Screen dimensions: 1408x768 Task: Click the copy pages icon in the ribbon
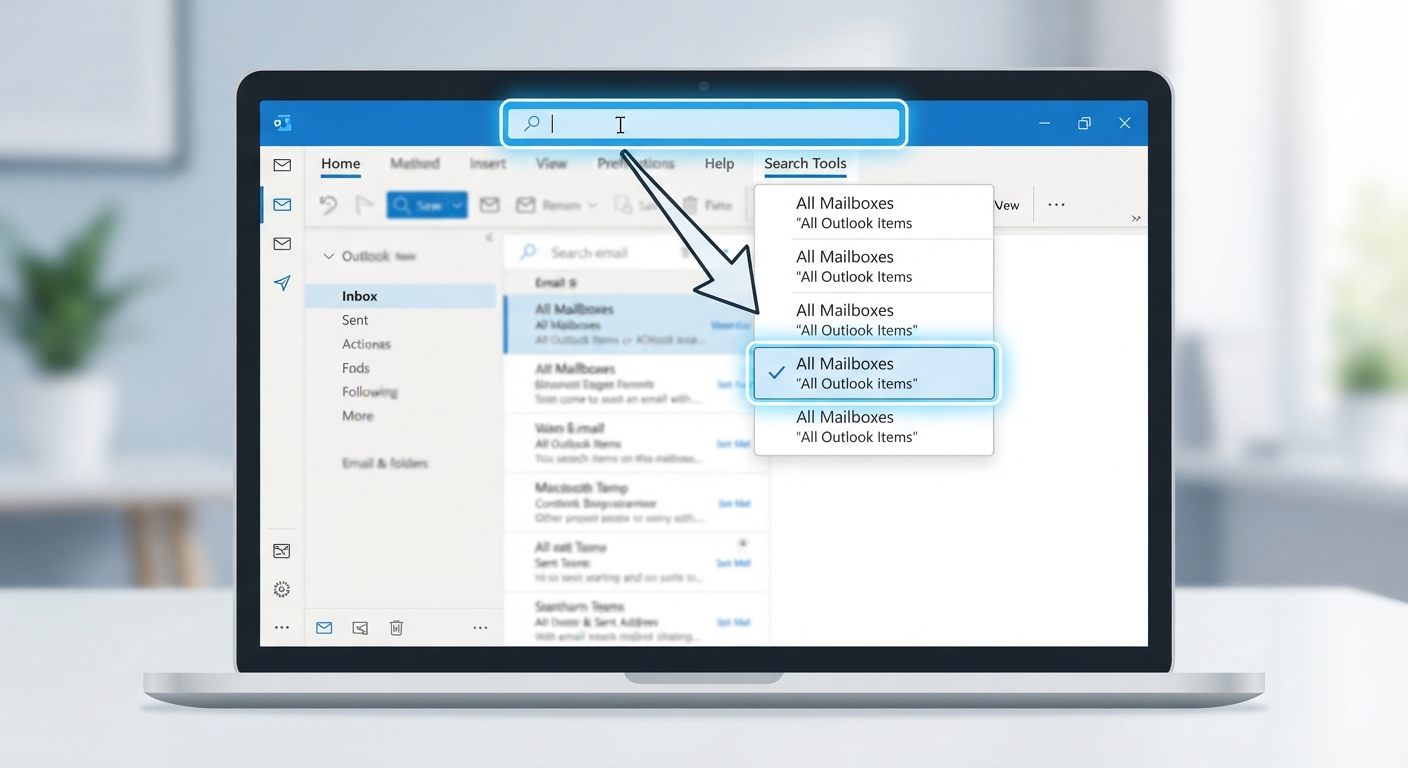point(623,205)
